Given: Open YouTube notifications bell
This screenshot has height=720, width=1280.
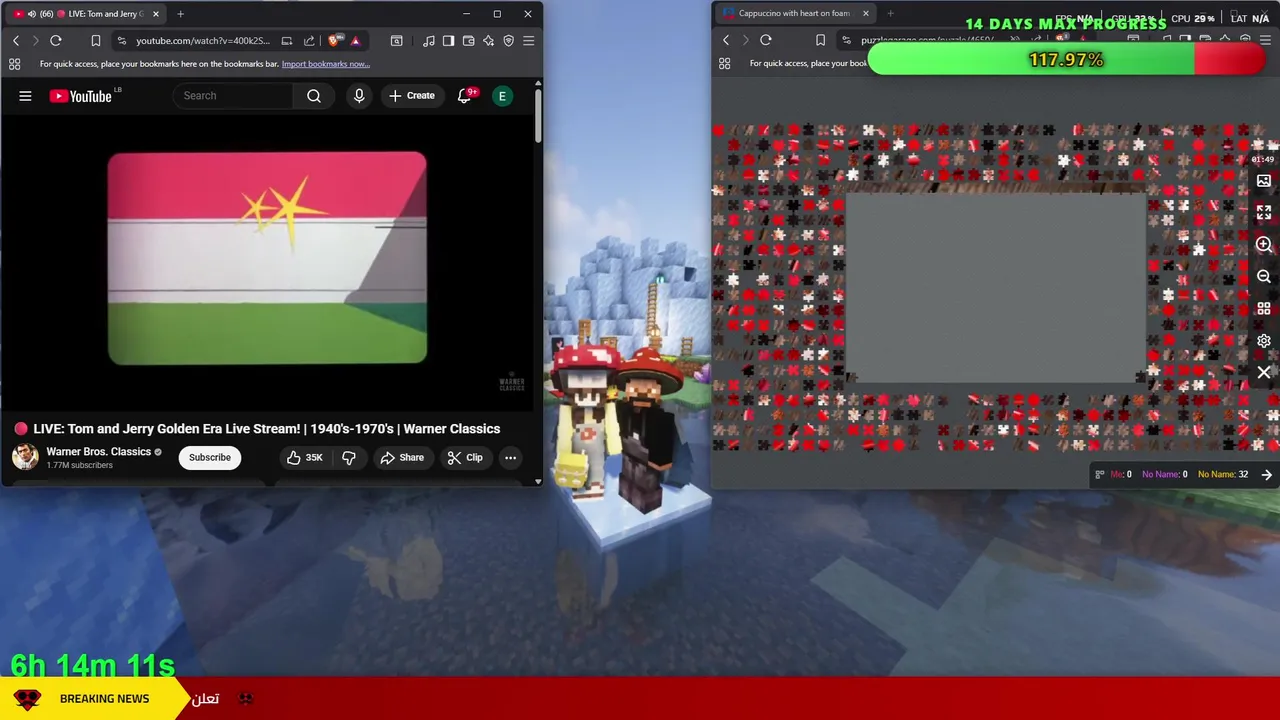Looking at the screenshot, I should click(464, 96).
